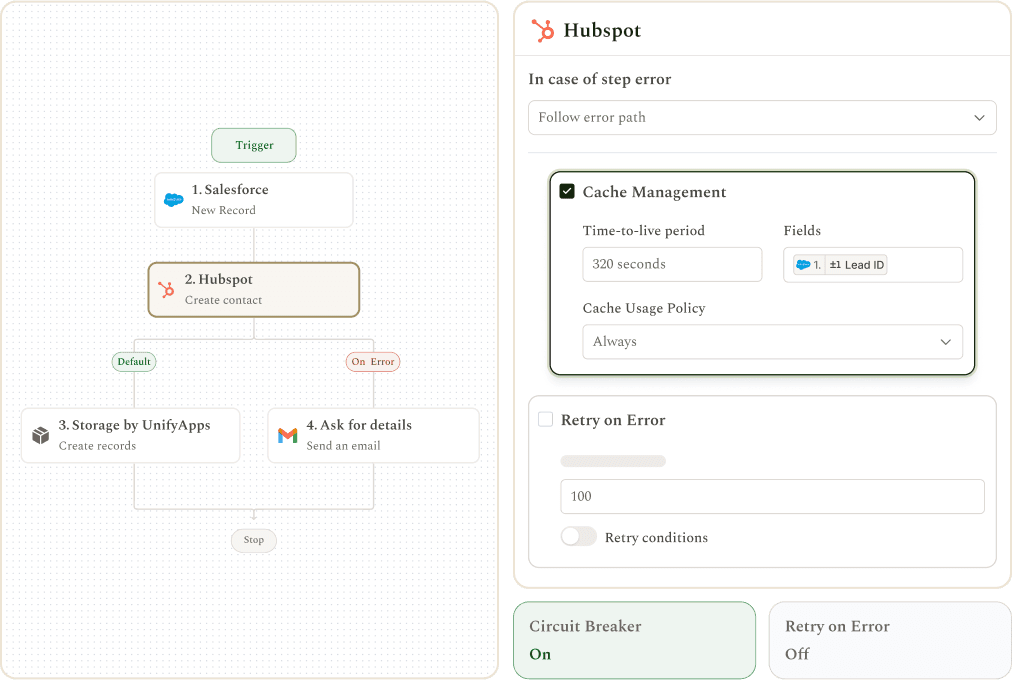Click the Hubspot icon in the workflow node
The width and height of the screenshot is (1012, 680).
tap(167, 290)
